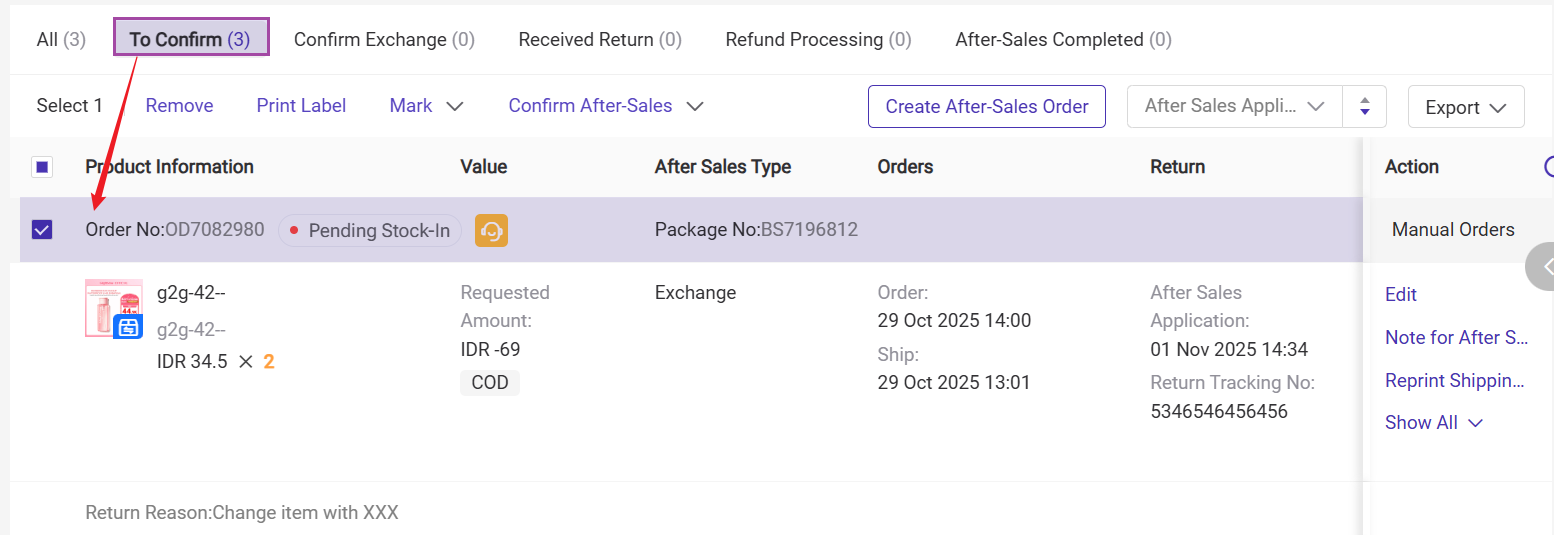Click Create After-Sales Order button
The image size is (1554, 535).
[986, 107]
